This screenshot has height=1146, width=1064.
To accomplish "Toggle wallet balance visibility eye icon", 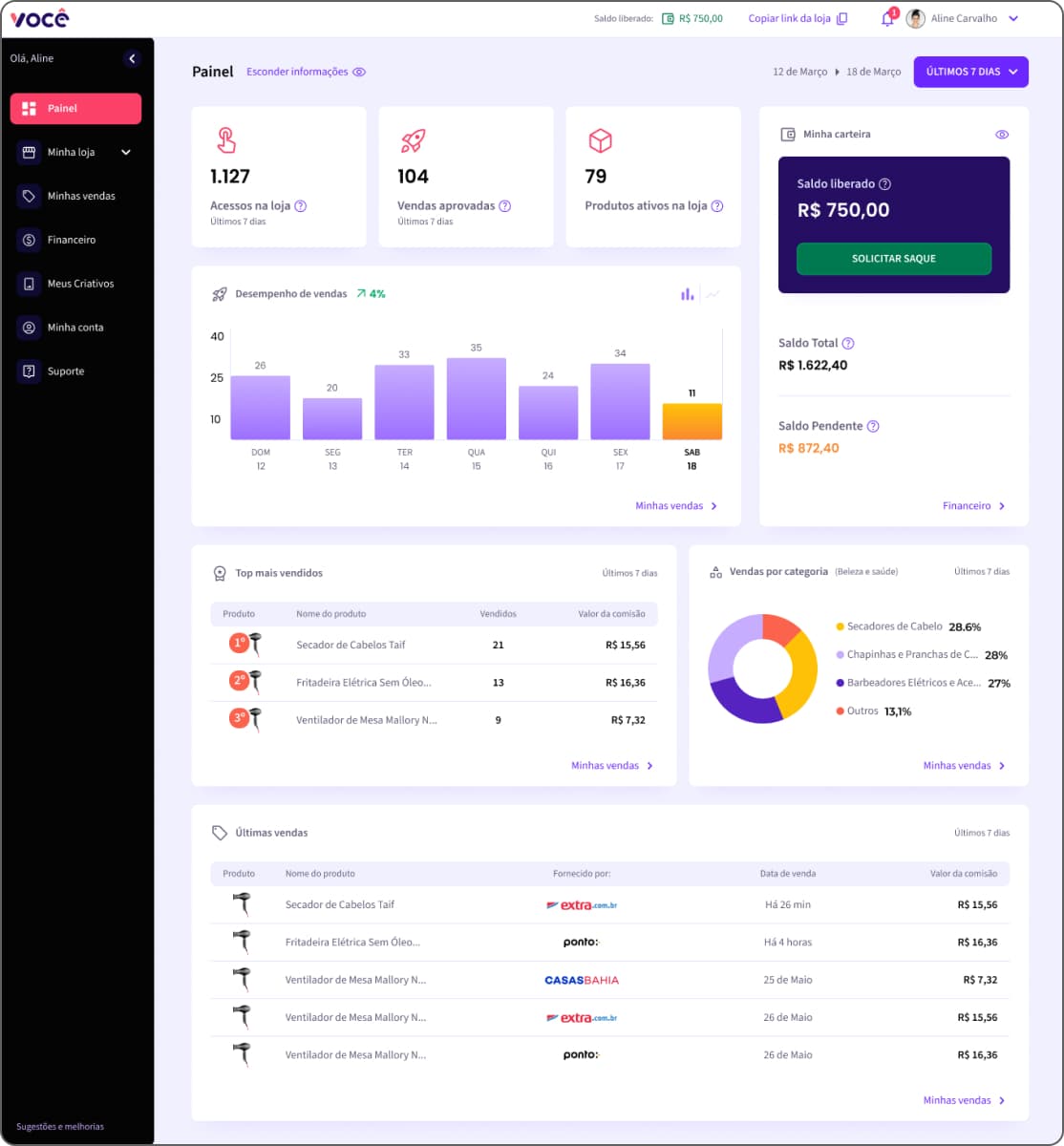I will point(1002,135).
